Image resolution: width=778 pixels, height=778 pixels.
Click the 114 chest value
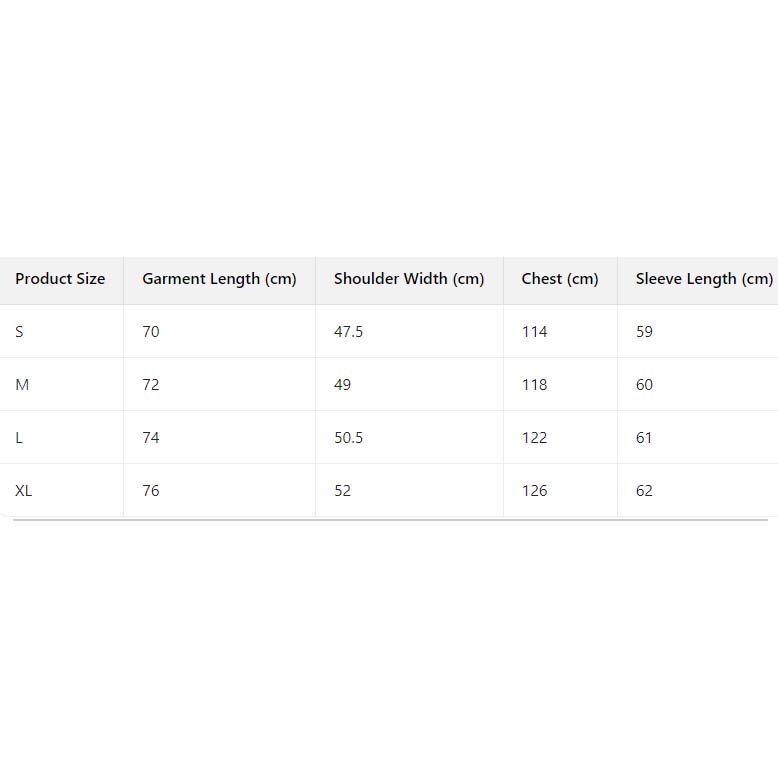tap(535, 332)
